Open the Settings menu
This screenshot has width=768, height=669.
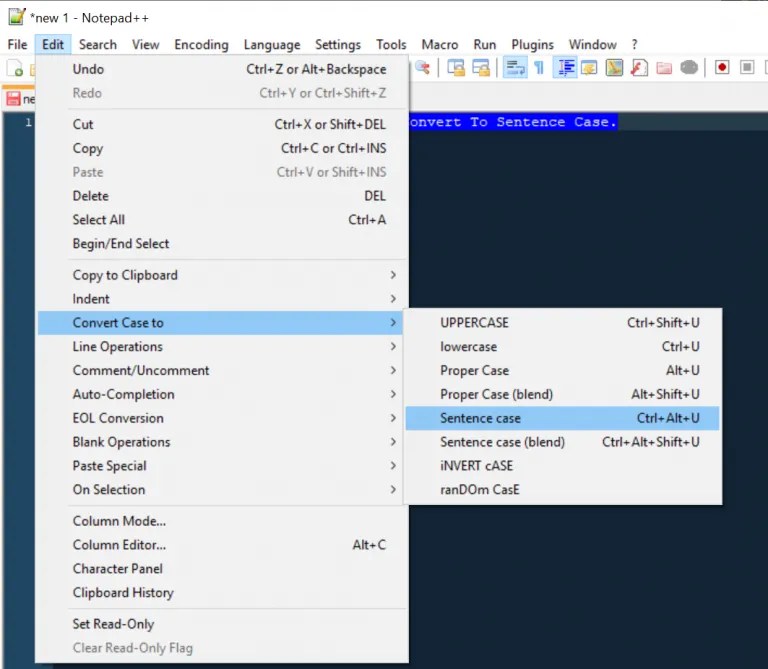[338, 45]
